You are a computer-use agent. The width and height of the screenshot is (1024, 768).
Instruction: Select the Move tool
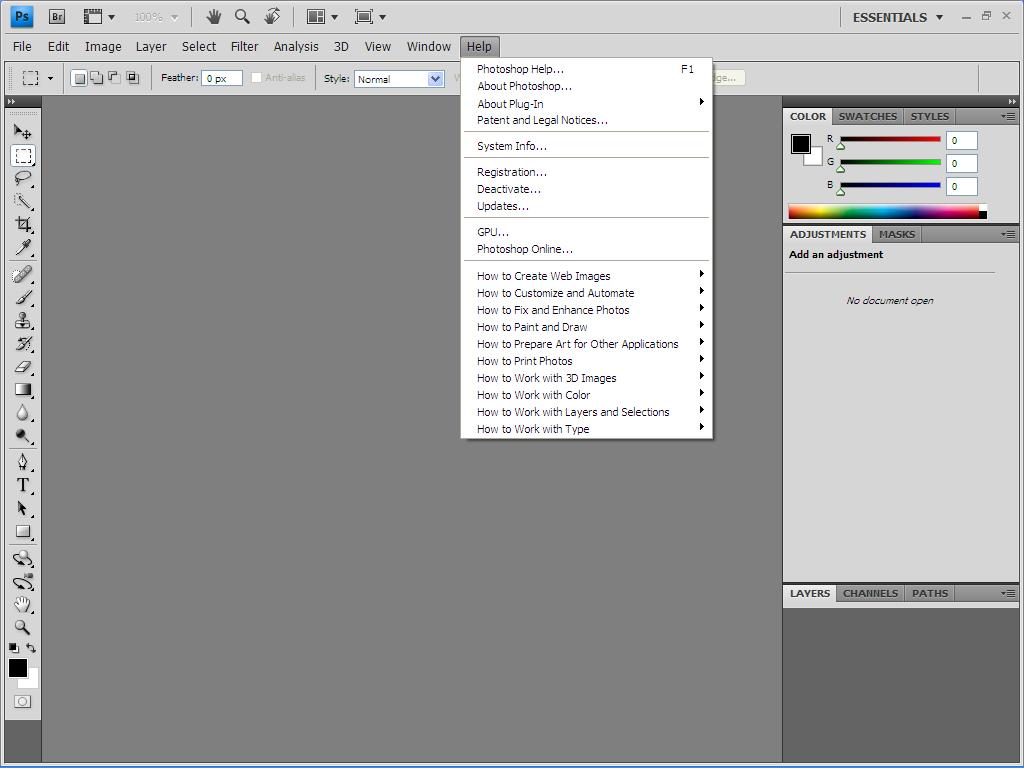(x=22, y=132)
